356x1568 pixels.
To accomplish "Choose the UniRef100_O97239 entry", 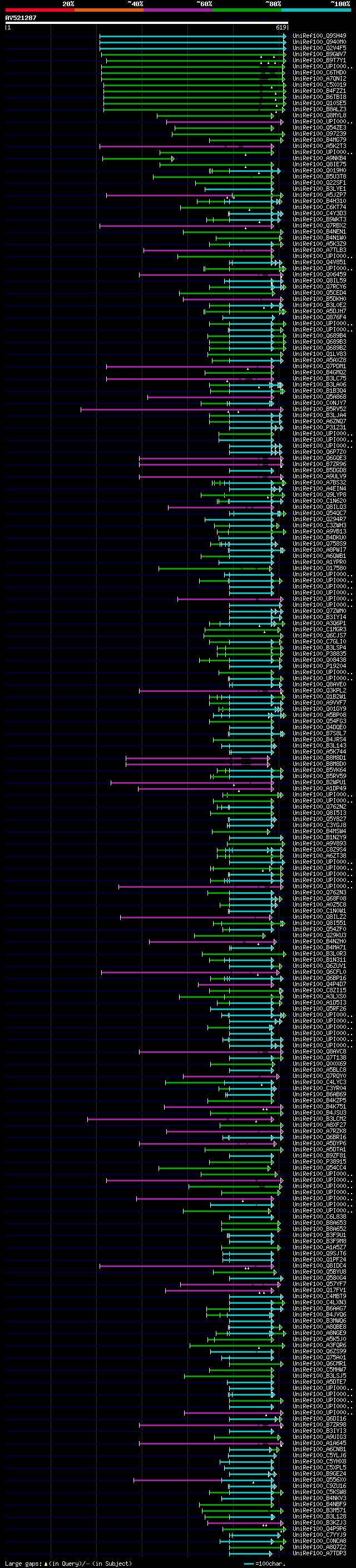I will 319,134.
